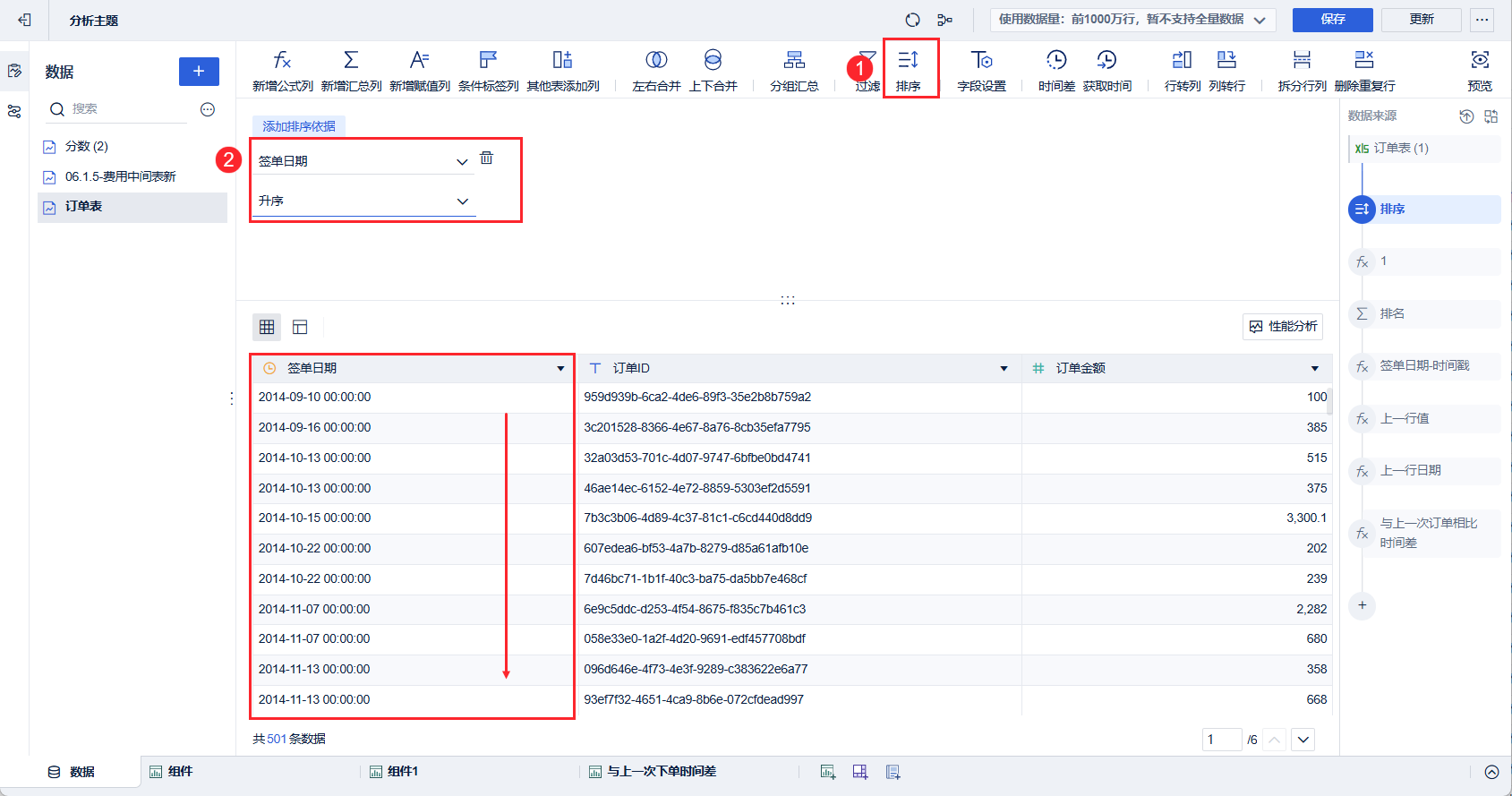Add a new step with the plus button

pos(1363,606)
